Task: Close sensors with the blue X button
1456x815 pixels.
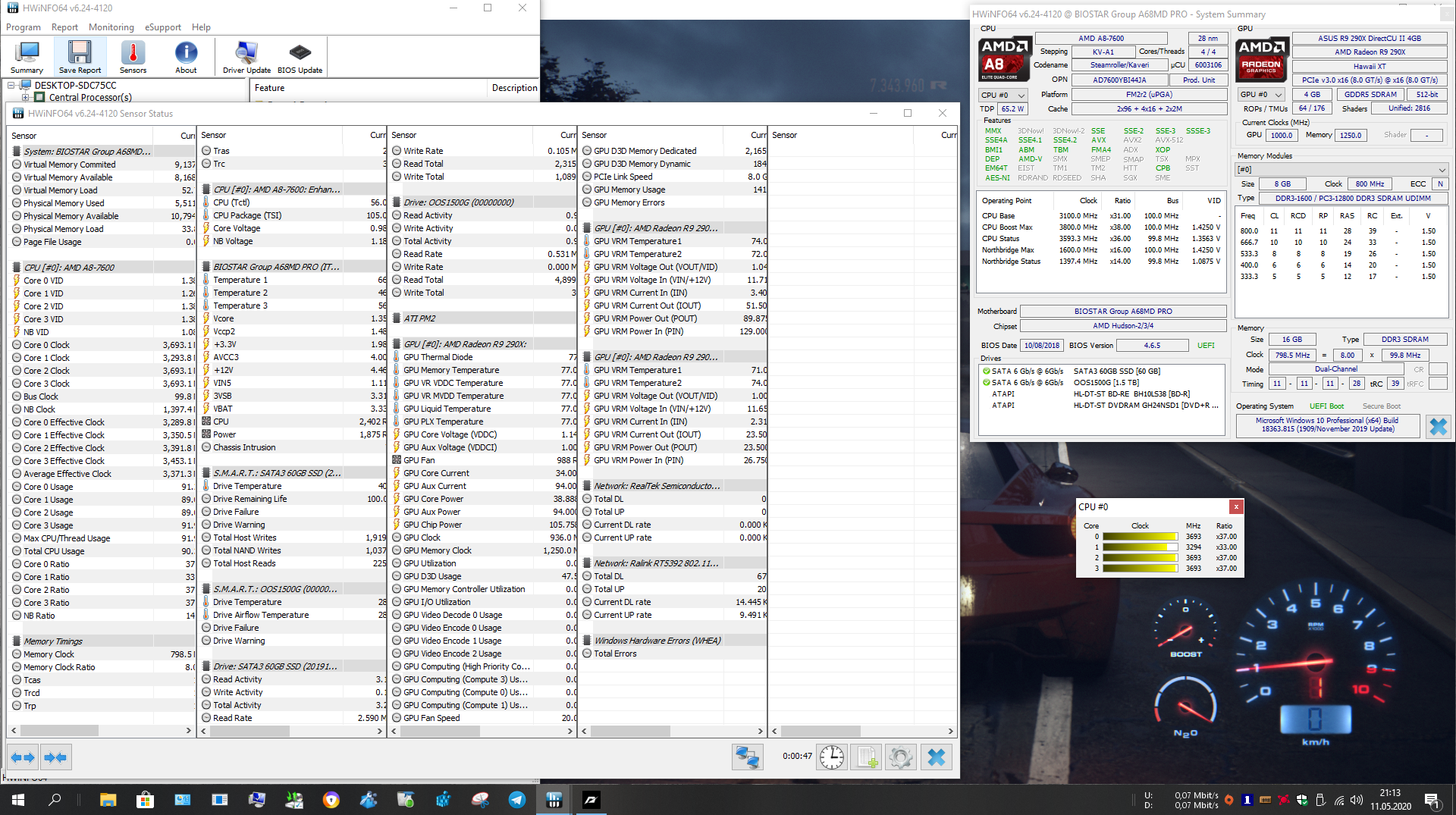Action: [936, 757]
